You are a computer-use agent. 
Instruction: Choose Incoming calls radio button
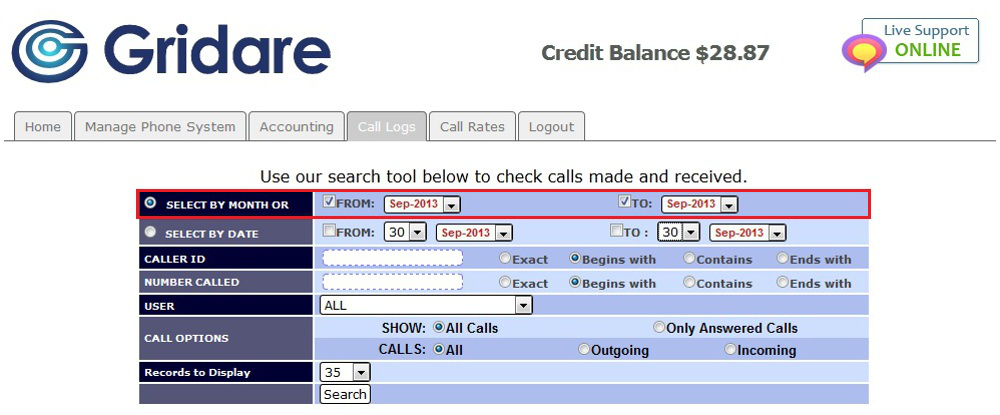pyautogui.click(x=730, y=350)
